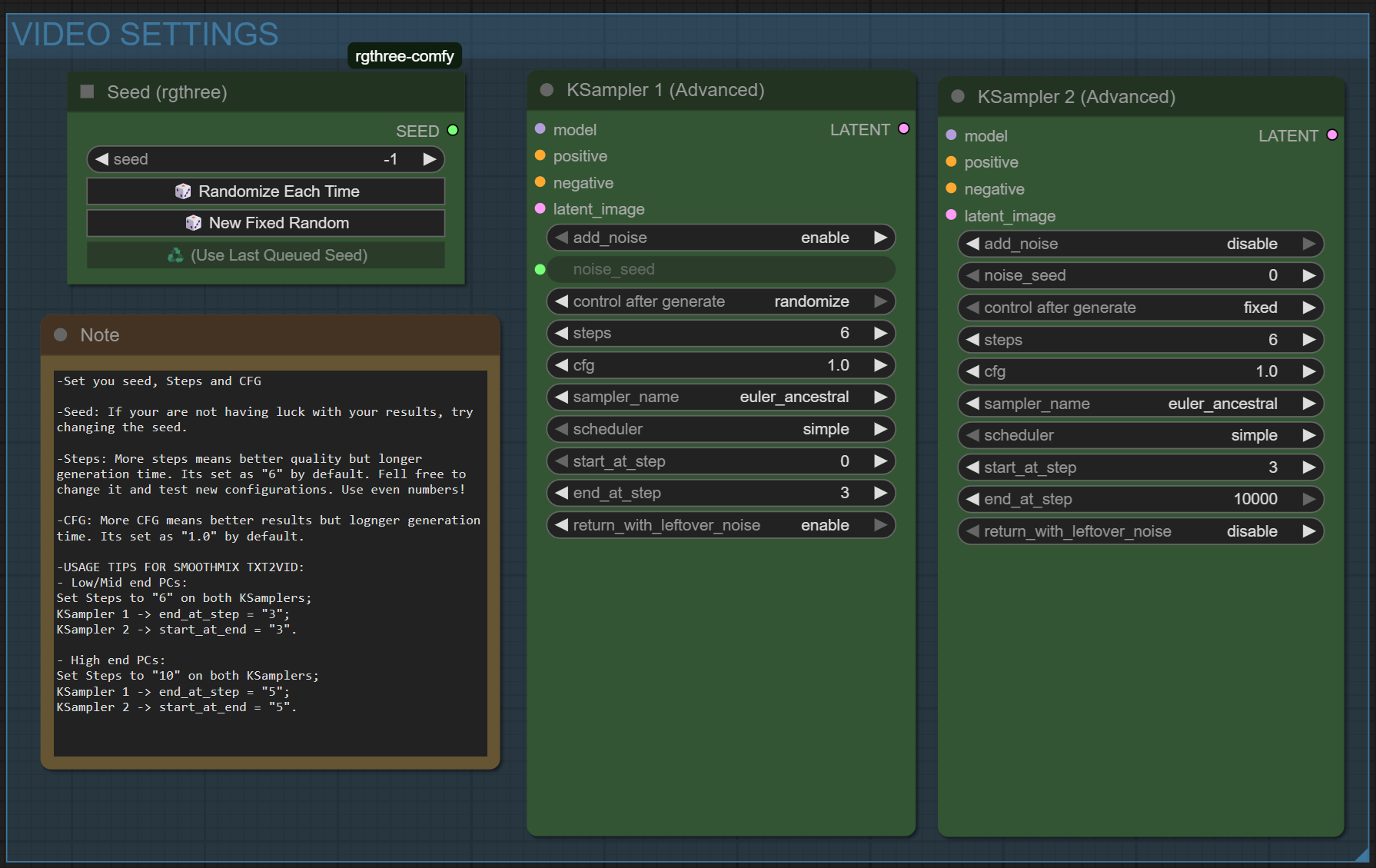Click the SEED output connector dot

tap(453, 131)
